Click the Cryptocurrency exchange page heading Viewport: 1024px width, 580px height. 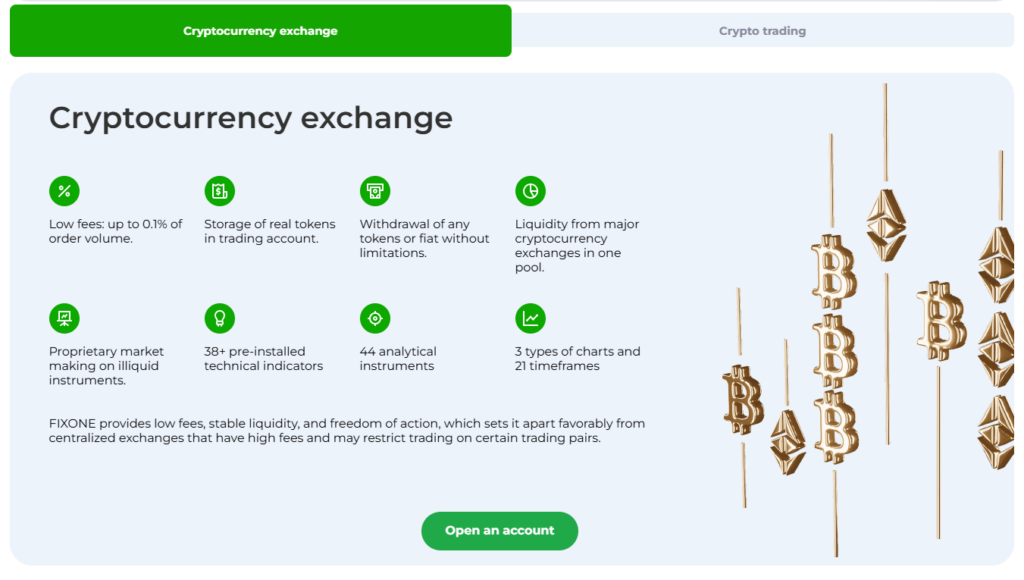tap(250, 118)
